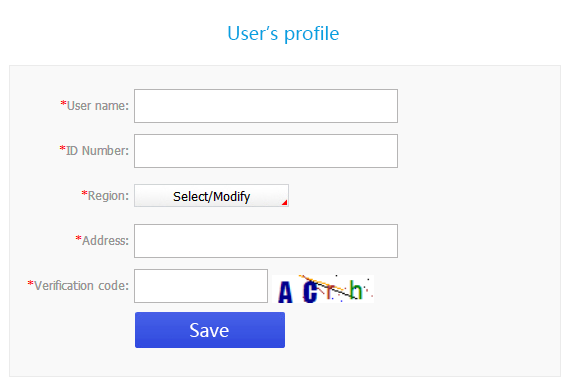The width and height of the screenshot is (567, 386).
Task: Click the "Address:" field label
Action: click(x=105, y=241)
